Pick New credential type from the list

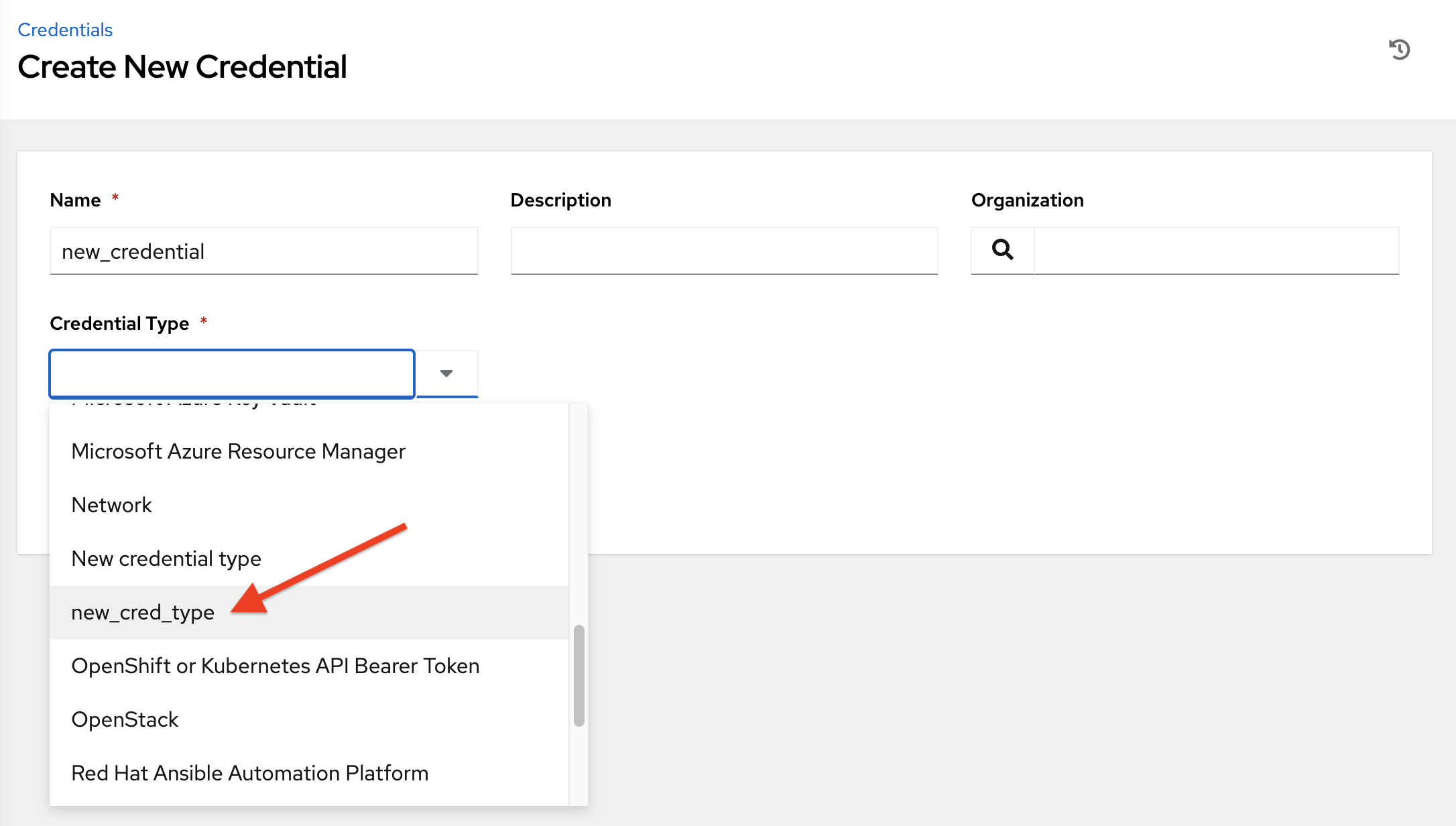tap(166, 558)
